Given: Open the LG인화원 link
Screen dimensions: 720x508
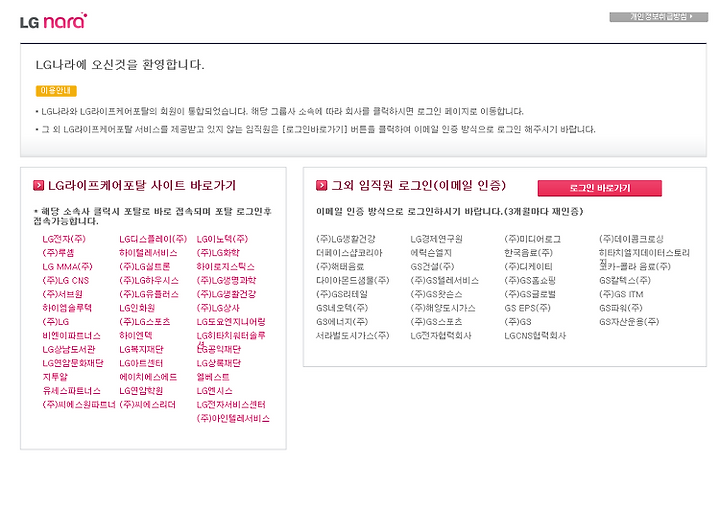Looking at the screenshot, I should click(137, 308).
